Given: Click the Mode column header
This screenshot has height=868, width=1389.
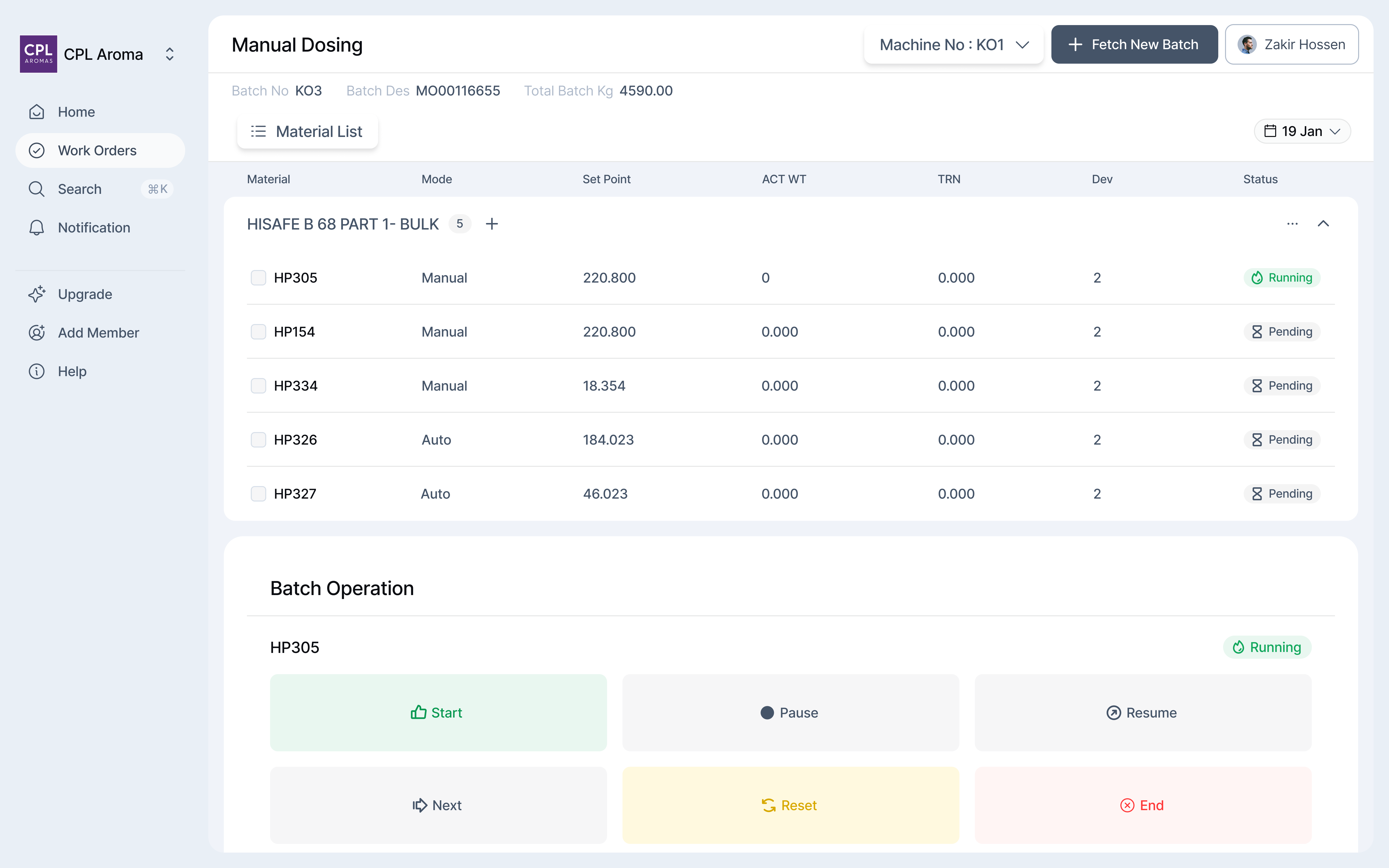Looking at the screenshot, I should 437,179.
